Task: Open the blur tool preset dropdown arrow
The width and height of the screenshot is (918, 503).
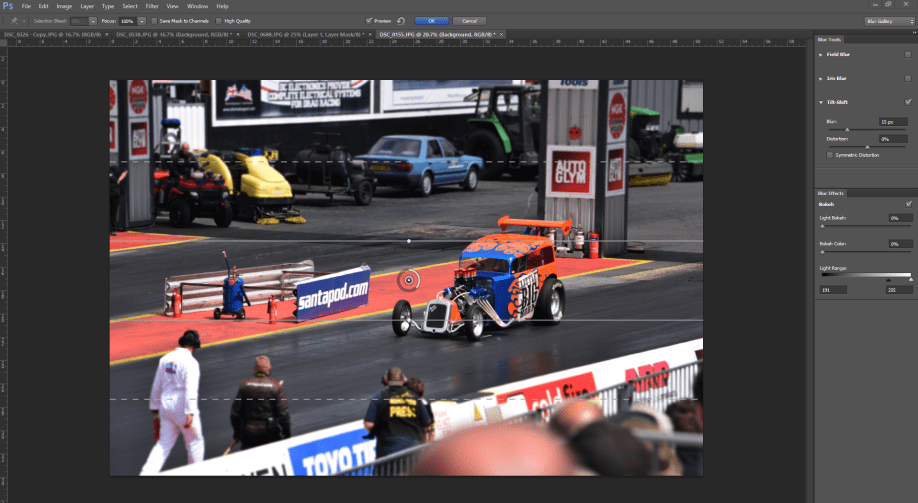Action: coord(24,21)
